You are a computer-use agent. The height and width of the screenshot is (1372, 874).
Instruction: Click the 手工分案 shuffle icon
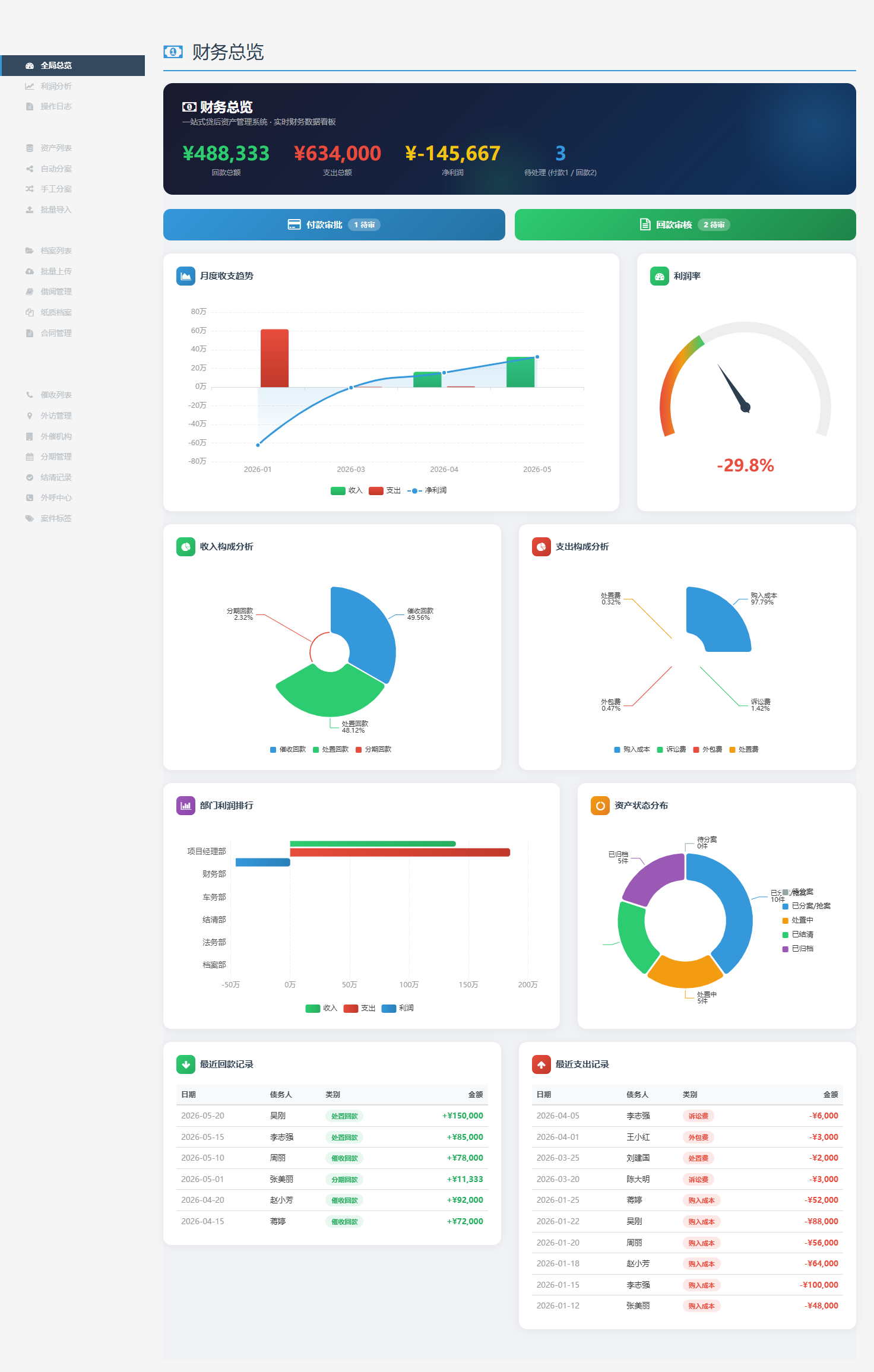[x=30, y=189]
